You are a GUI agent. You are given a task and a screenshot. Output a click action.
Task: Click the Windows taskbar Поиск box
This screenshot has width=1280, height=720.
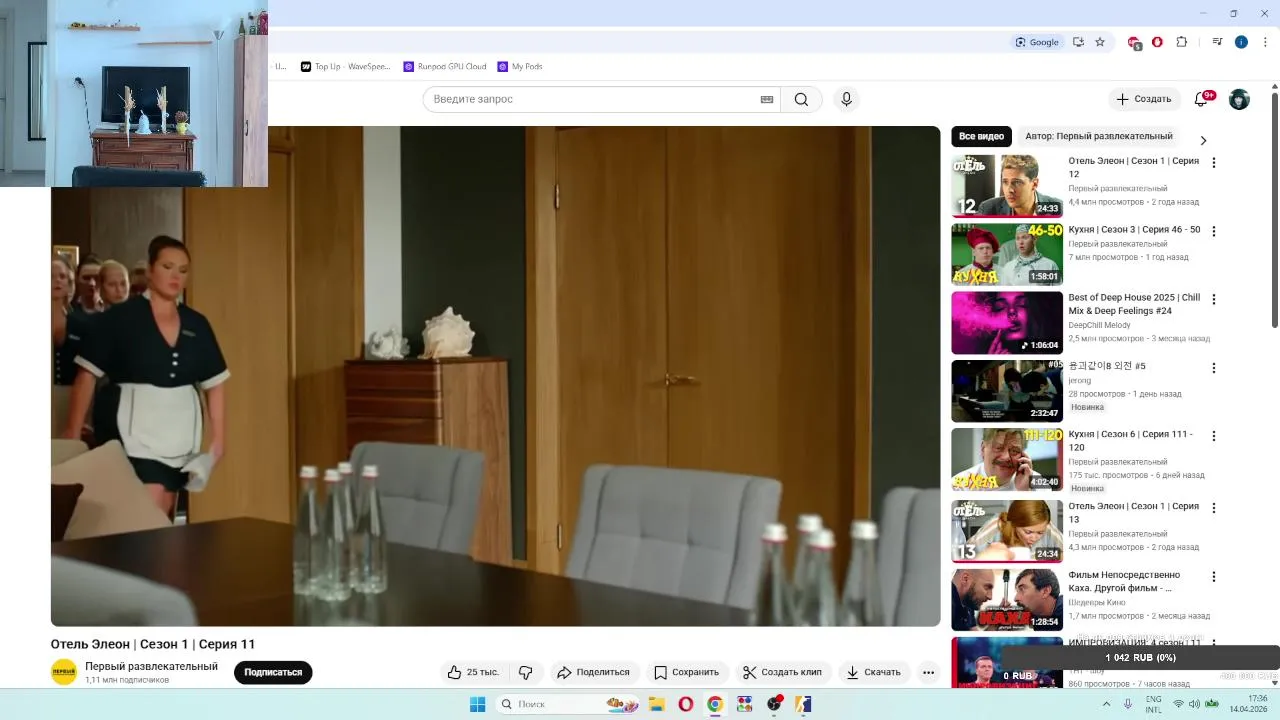[x=568, y=704]
